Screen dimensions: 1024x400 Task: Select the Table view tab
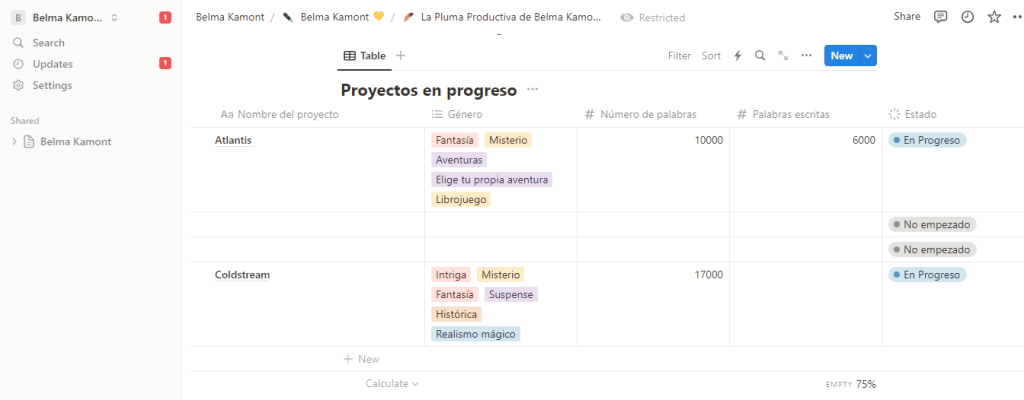(364, 56)
